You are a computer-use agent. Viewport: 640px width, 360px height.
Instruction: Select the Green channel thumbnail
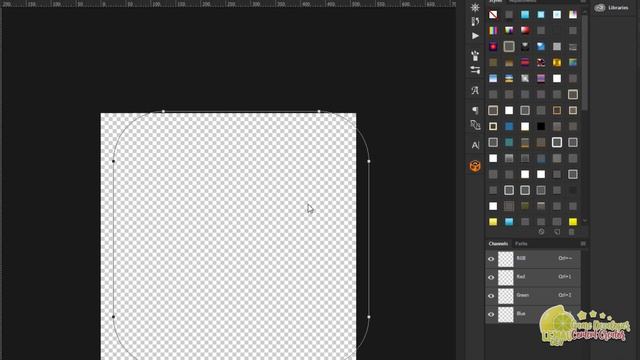point(506,296)
